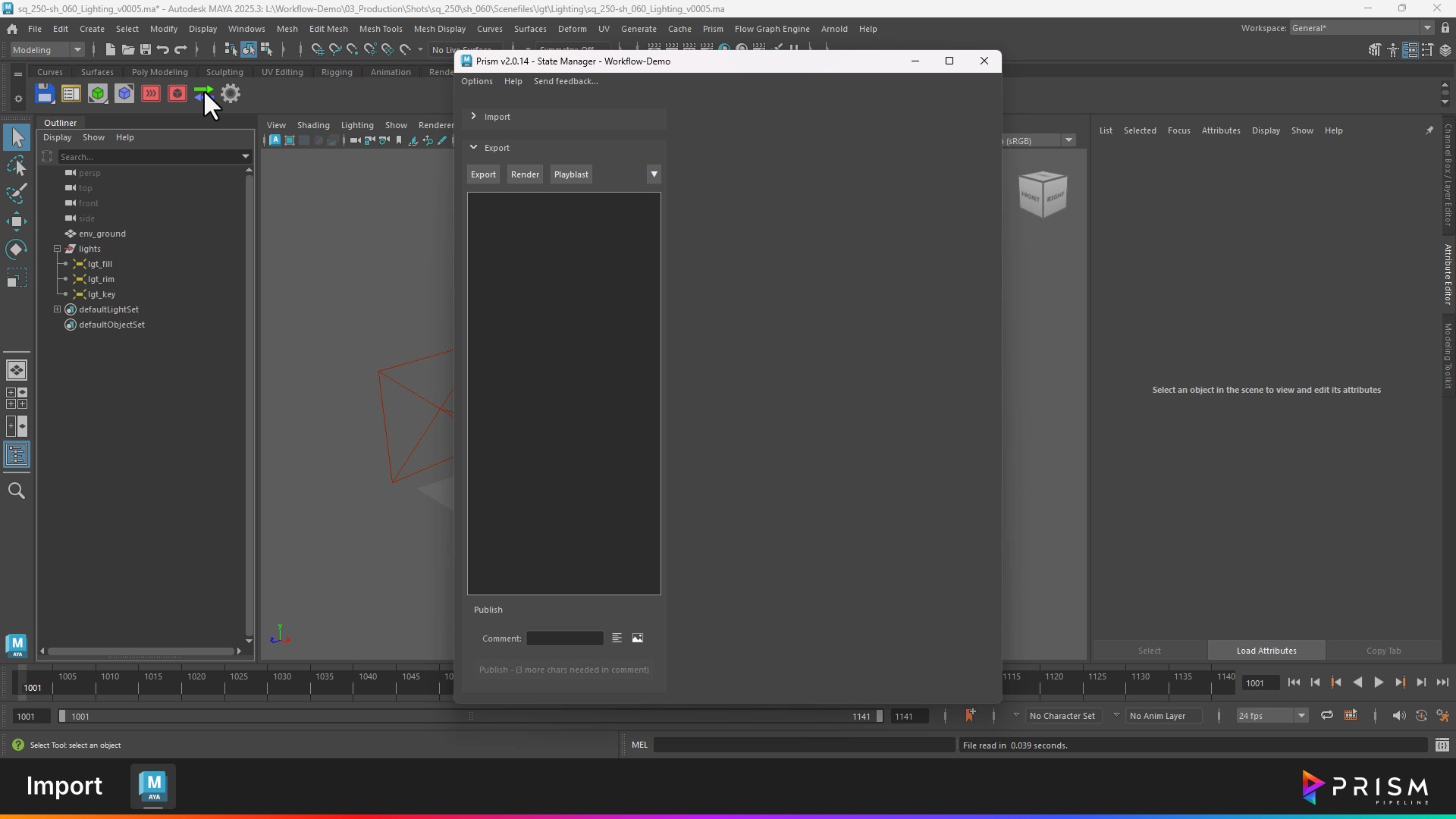
Task: Click the Maya home icon
Action: (x=12, y=29)
